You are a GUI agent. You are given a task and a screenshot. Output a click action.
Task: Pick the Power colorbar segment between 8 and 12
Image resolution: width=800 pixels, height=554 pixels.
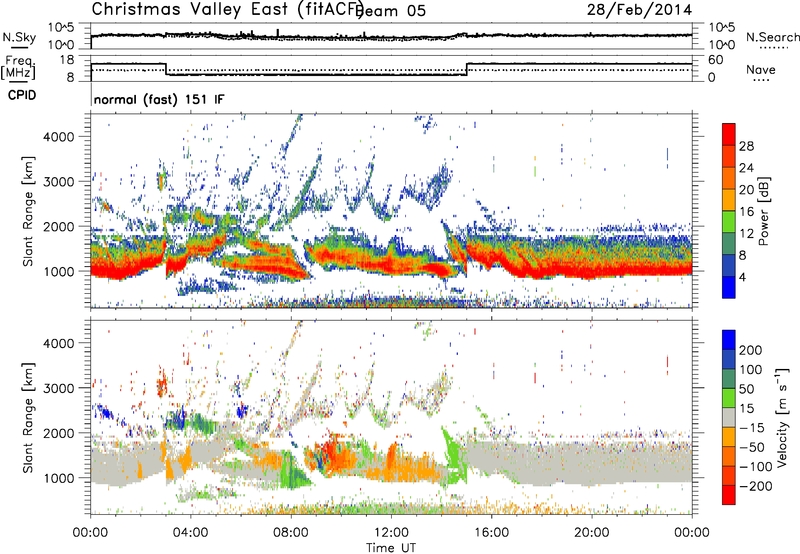coord(729,243)
